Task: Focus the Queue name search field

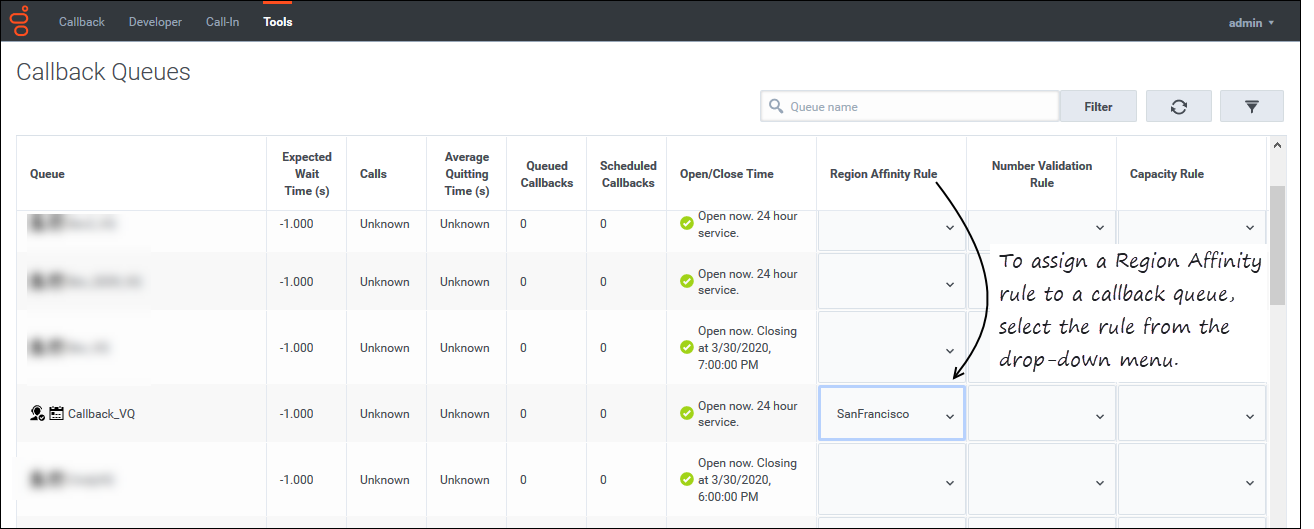Action: [x=920, y=107]
